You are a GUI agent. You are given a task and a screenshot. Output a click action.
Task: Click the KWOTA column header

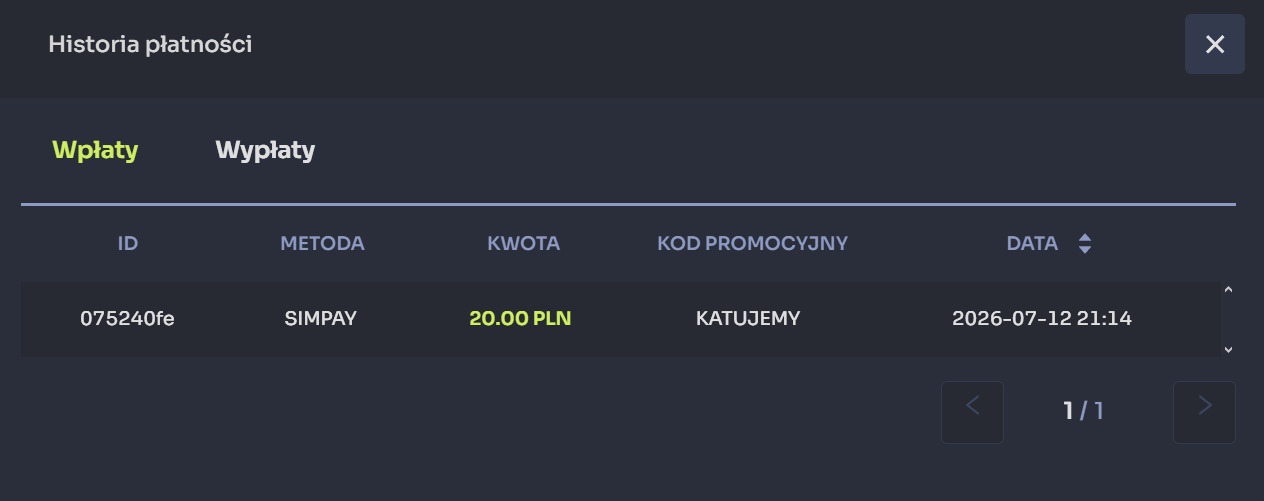tap(523, 243)
